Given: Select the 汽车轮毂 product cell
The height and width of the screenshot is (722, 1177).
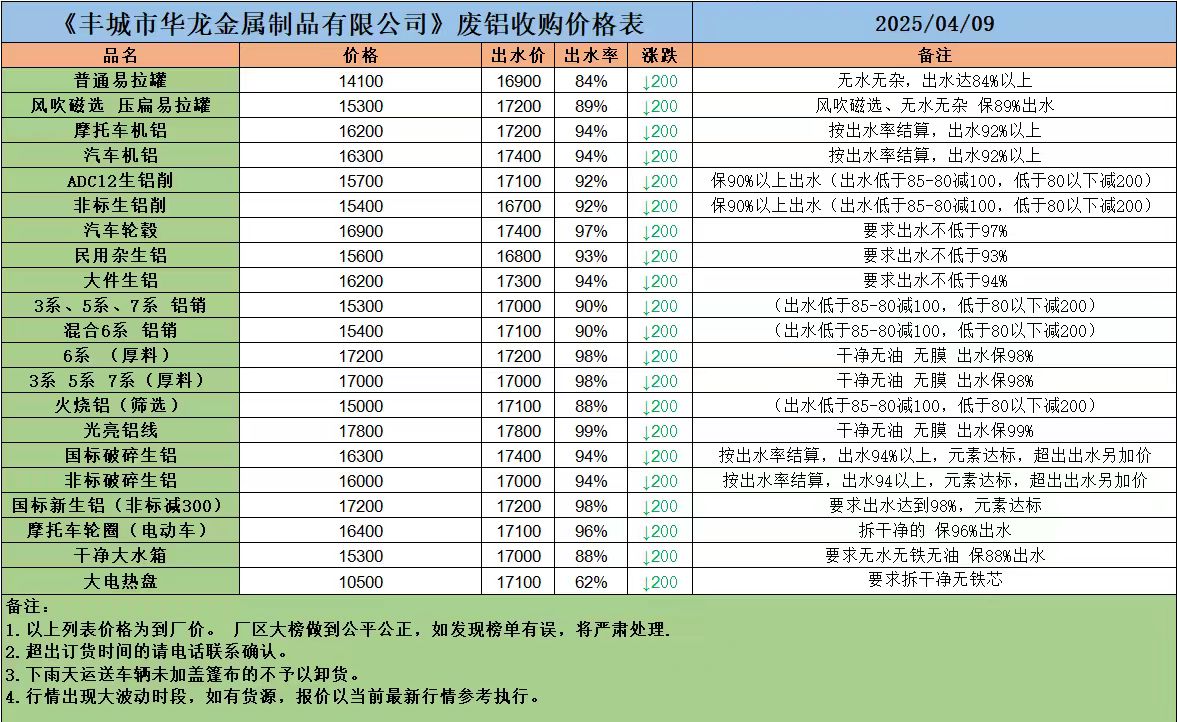Looking at the screenshot, I should click(x=121, y=230).
